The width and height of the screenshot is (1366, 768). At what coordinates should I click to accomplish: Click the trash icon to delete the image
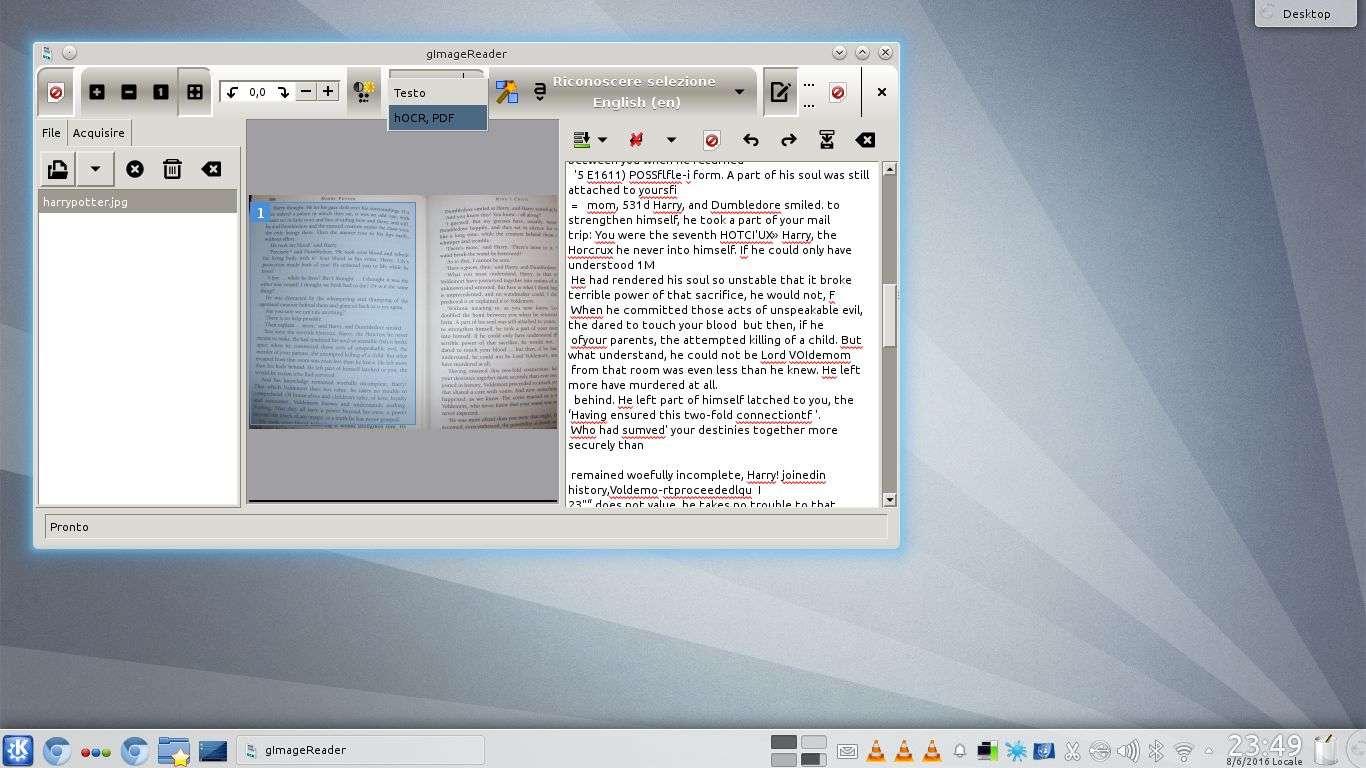tap(172, 169)
